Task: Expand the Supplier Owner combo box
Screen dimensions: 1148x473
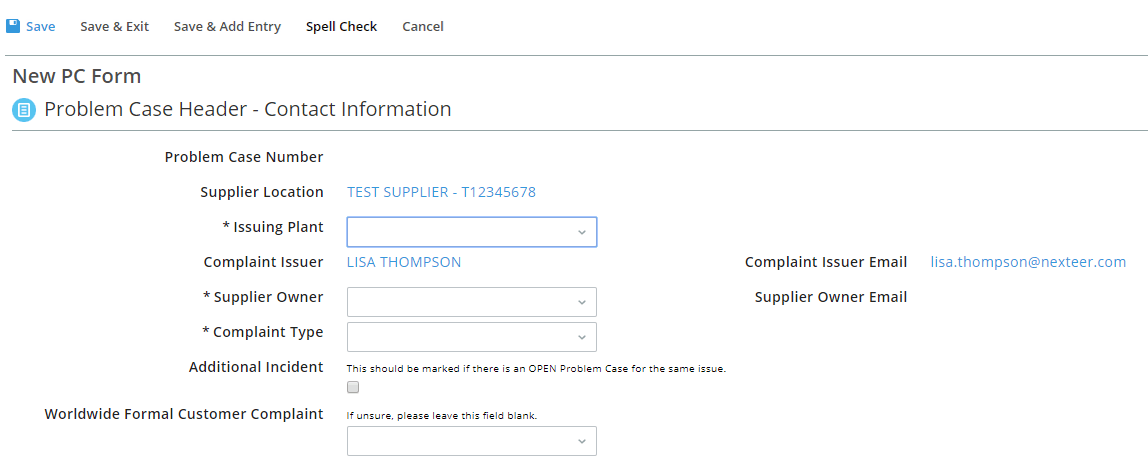Action: click(472, 302)
